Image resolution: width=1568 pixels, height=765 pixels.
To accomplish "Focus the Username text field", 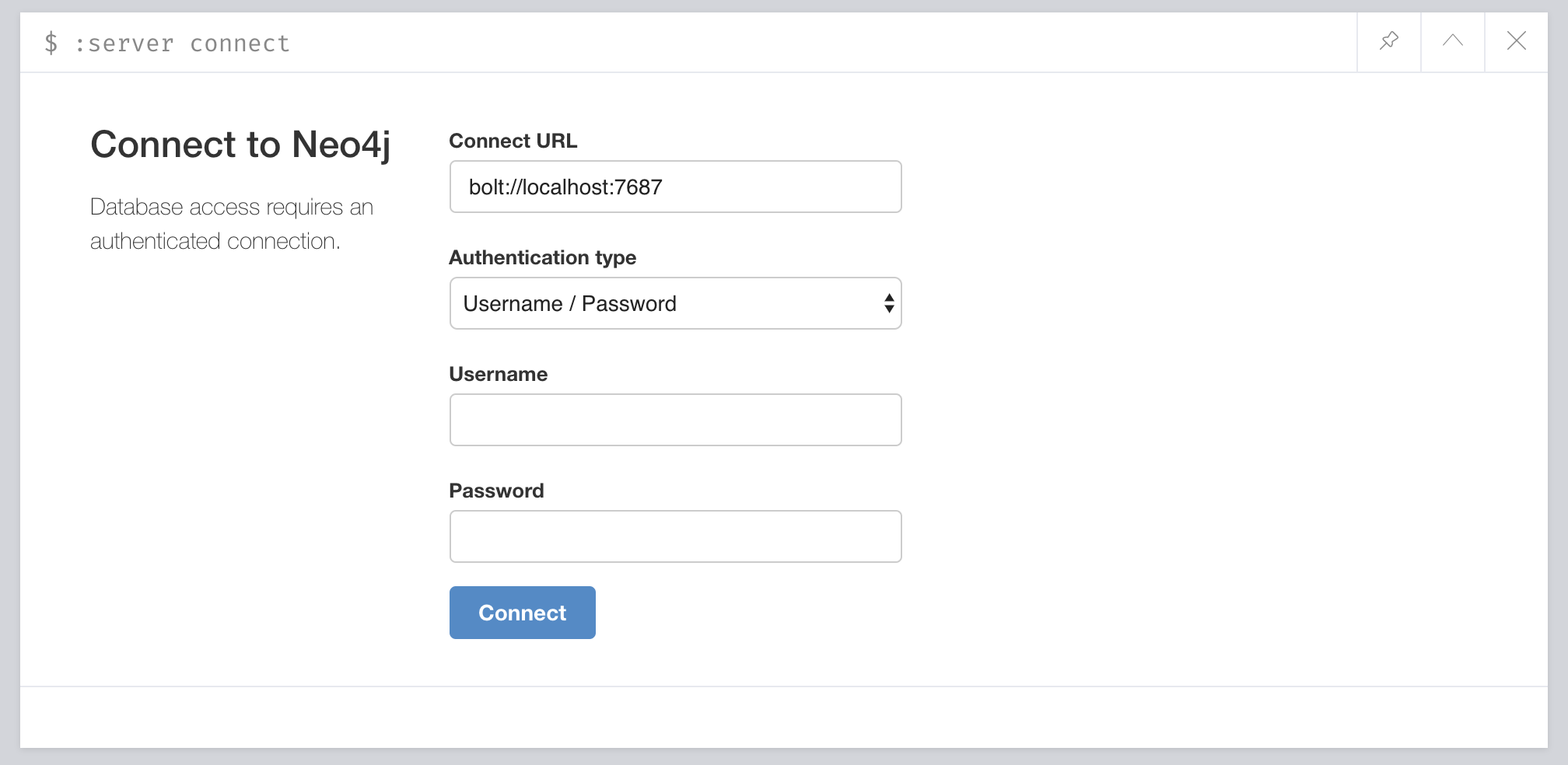I will click(675, 420).
